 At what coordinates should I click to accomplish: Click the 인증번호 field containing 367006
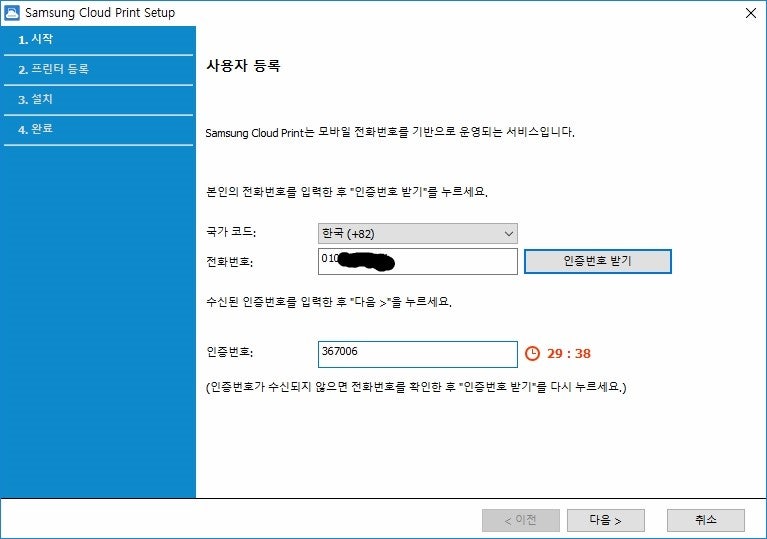tap(417, 354)
